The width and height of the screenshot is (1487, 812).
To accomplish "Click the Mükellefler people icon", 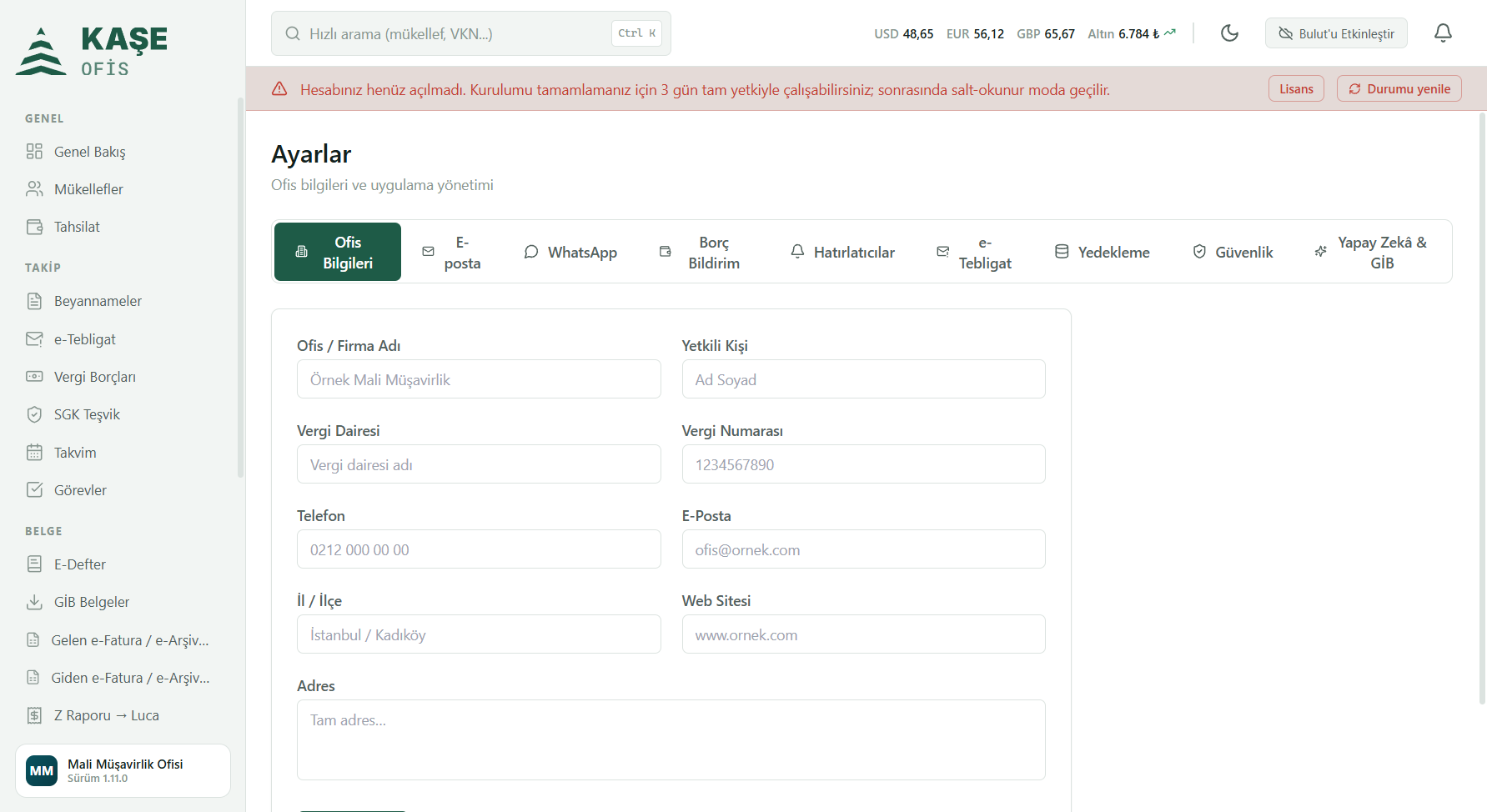I will [x=34, y=189].
